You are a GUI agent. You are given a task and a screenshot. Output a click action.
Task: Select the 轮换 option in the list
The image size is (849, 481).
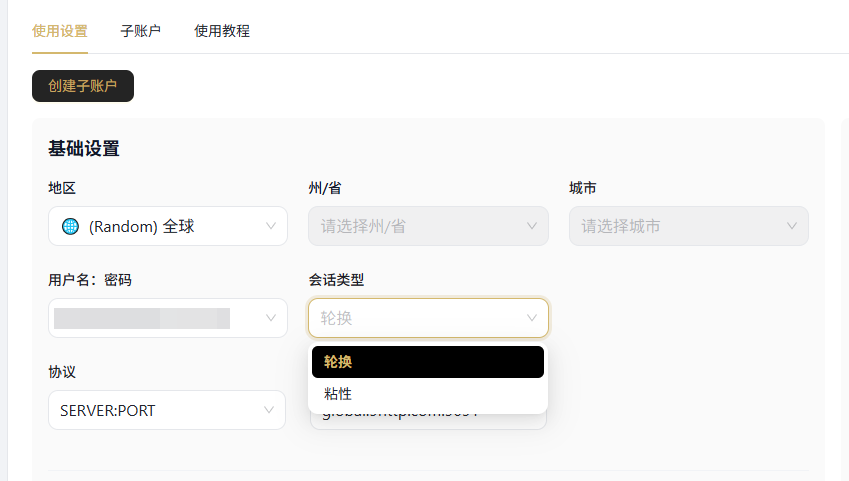point(428,362)
